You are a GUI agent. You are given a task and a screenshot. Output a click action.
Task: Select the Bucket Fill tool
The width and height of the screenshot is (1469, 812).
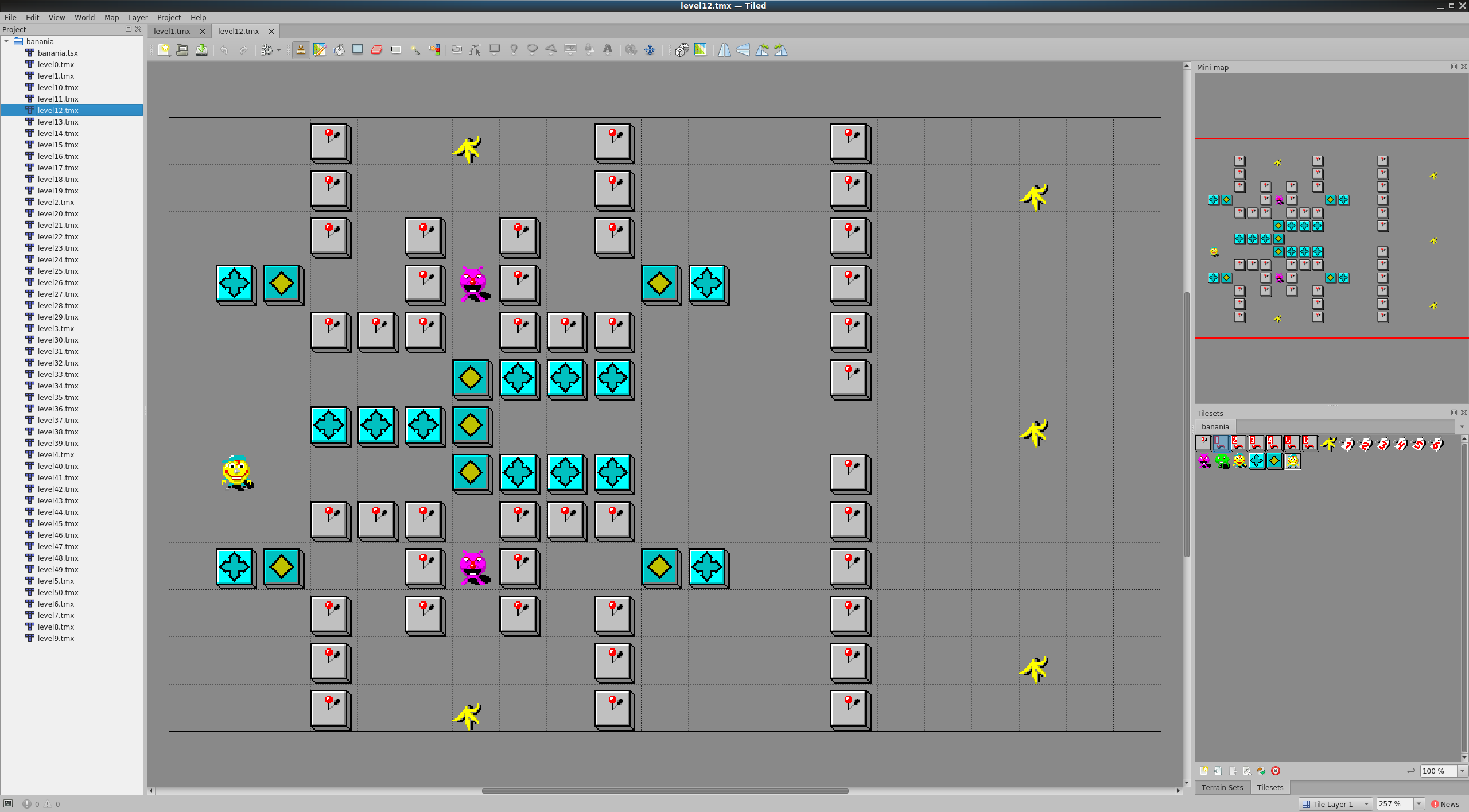(339, 50)
